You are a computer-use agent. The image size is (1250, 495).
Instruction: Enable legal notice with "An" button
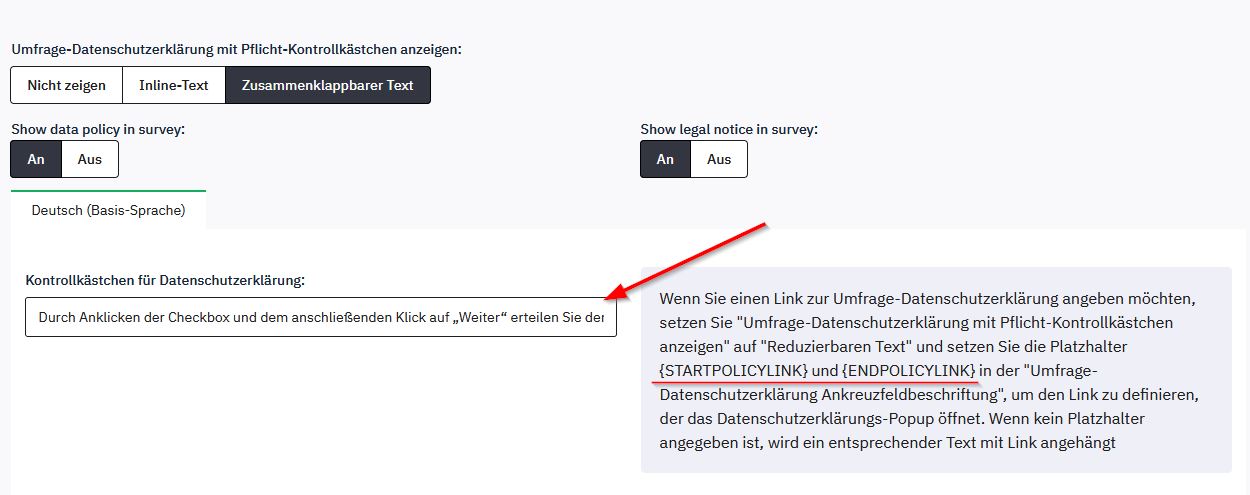[x=665, y=159]
